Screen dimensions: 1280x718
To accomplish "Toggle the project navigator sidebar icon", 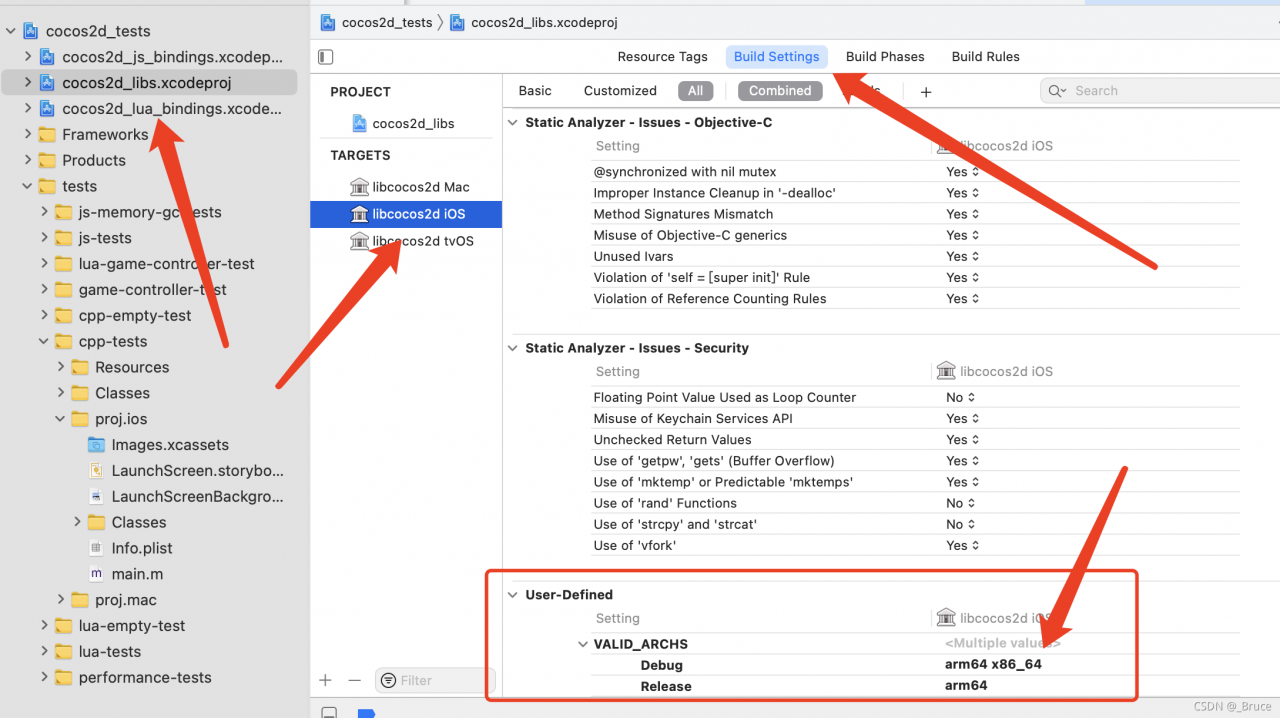I will pyautogui.click(x=325, y=57).
